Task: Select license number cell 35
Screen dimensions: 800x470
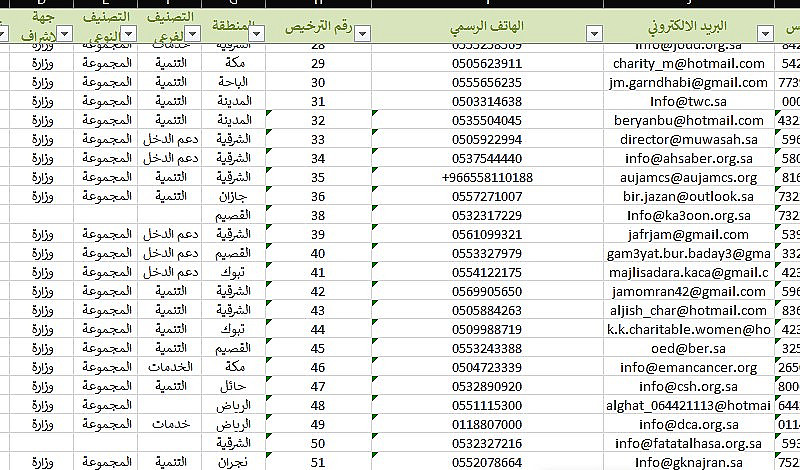Action: tap(318, 177)
